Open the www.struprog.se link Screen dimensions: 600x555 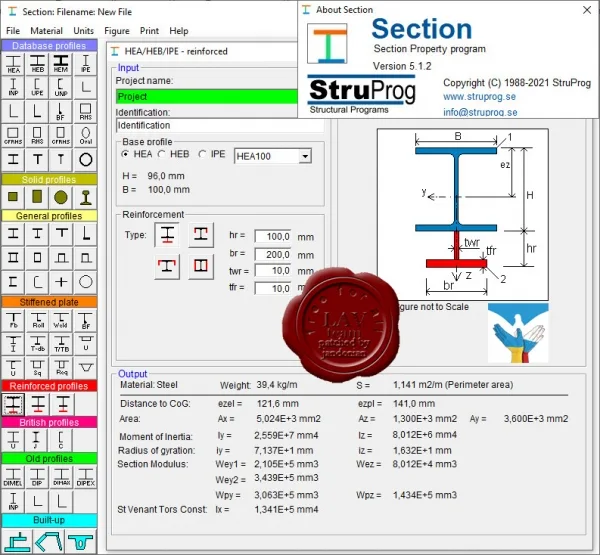pos(479,96)
